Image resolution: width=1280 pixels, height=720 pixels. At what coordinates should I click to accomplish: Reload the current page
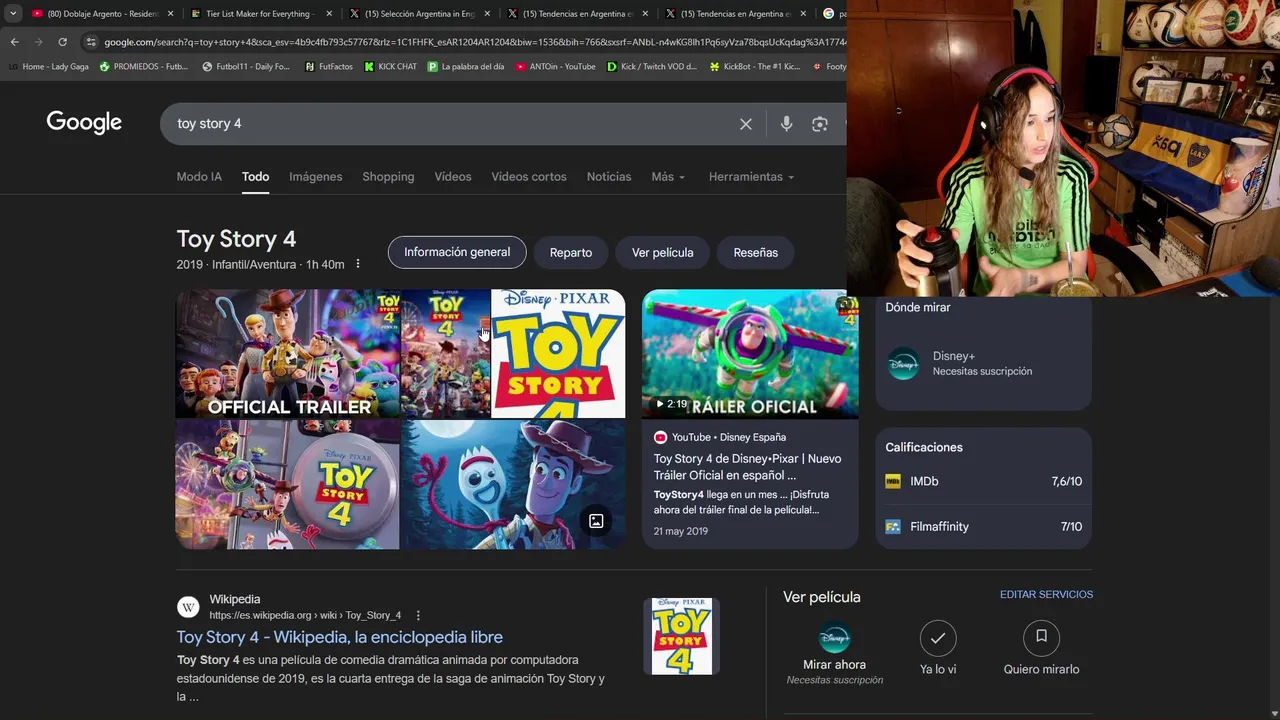[x=62, y=42]
